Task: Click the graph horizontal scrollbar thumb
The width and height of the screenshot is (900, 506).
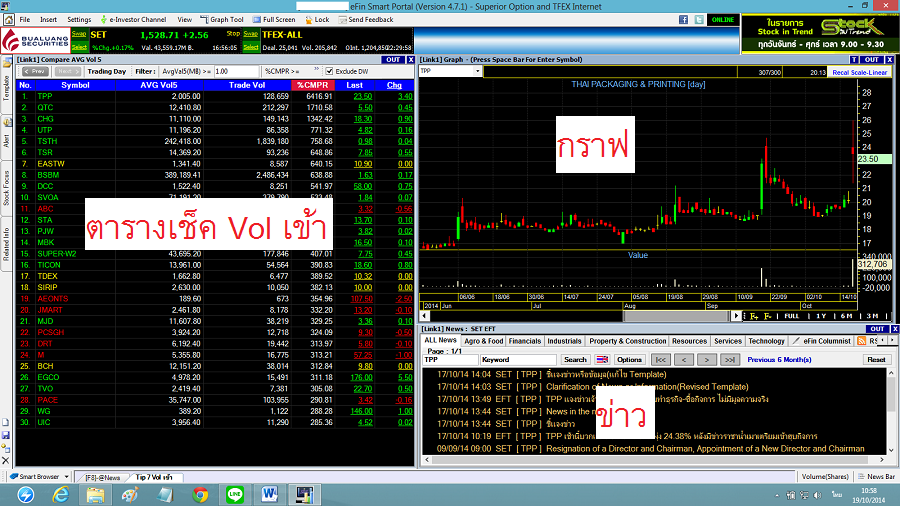Action: [x=676, y=316]
